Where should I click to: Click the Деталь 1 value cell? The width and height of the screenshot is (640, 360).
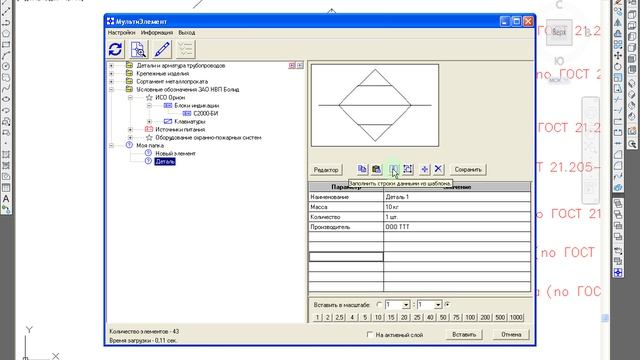click(457, 197)
